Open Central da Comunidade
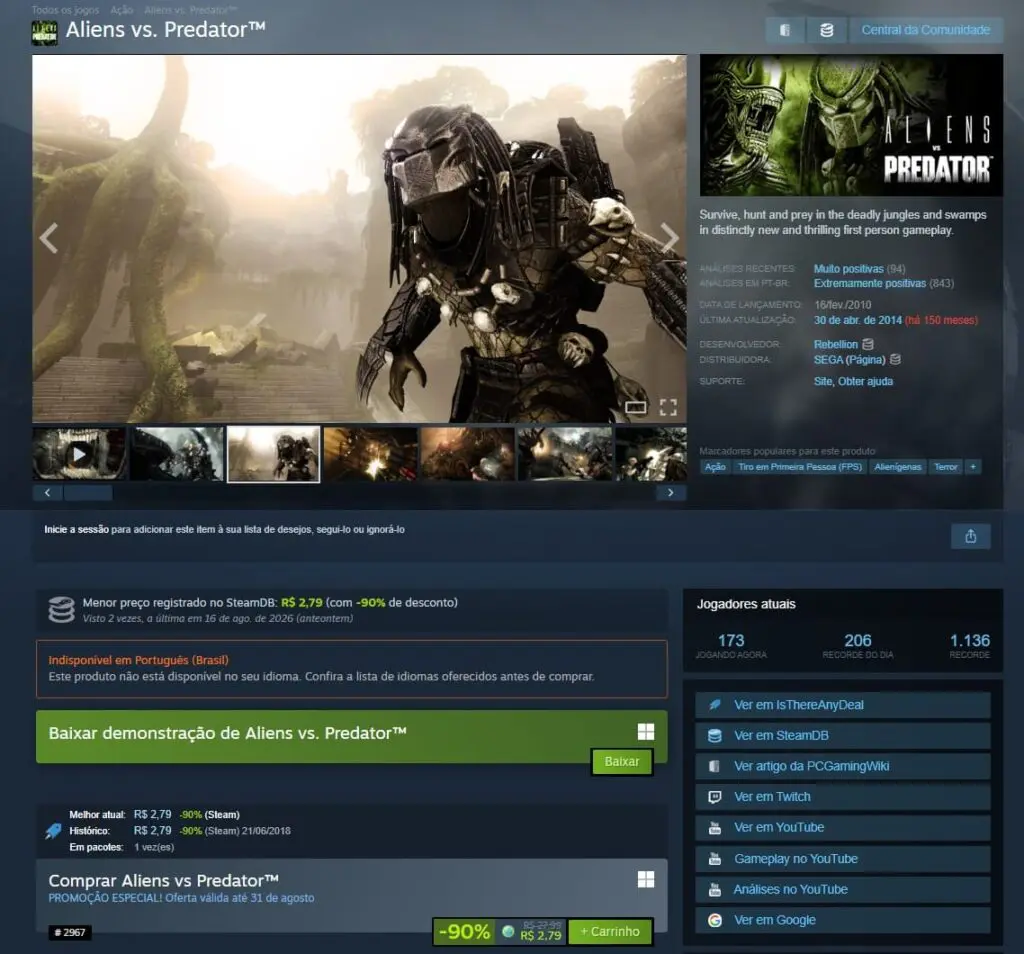 point(925,30)
